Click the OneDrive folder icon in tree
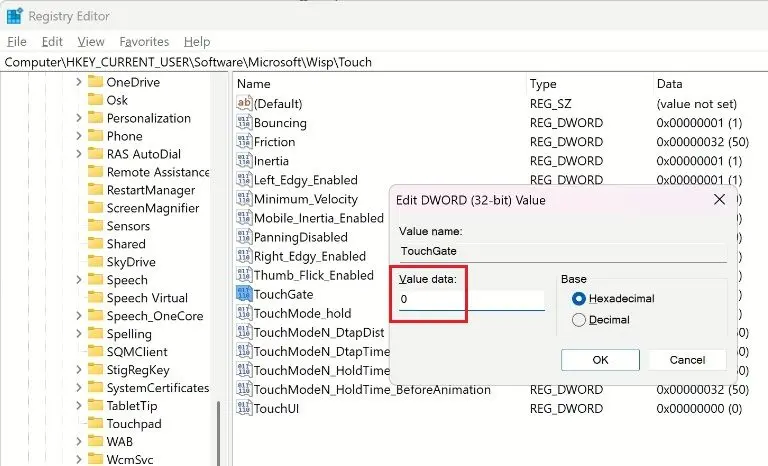768x466 pixels. (x=95, y=82)
